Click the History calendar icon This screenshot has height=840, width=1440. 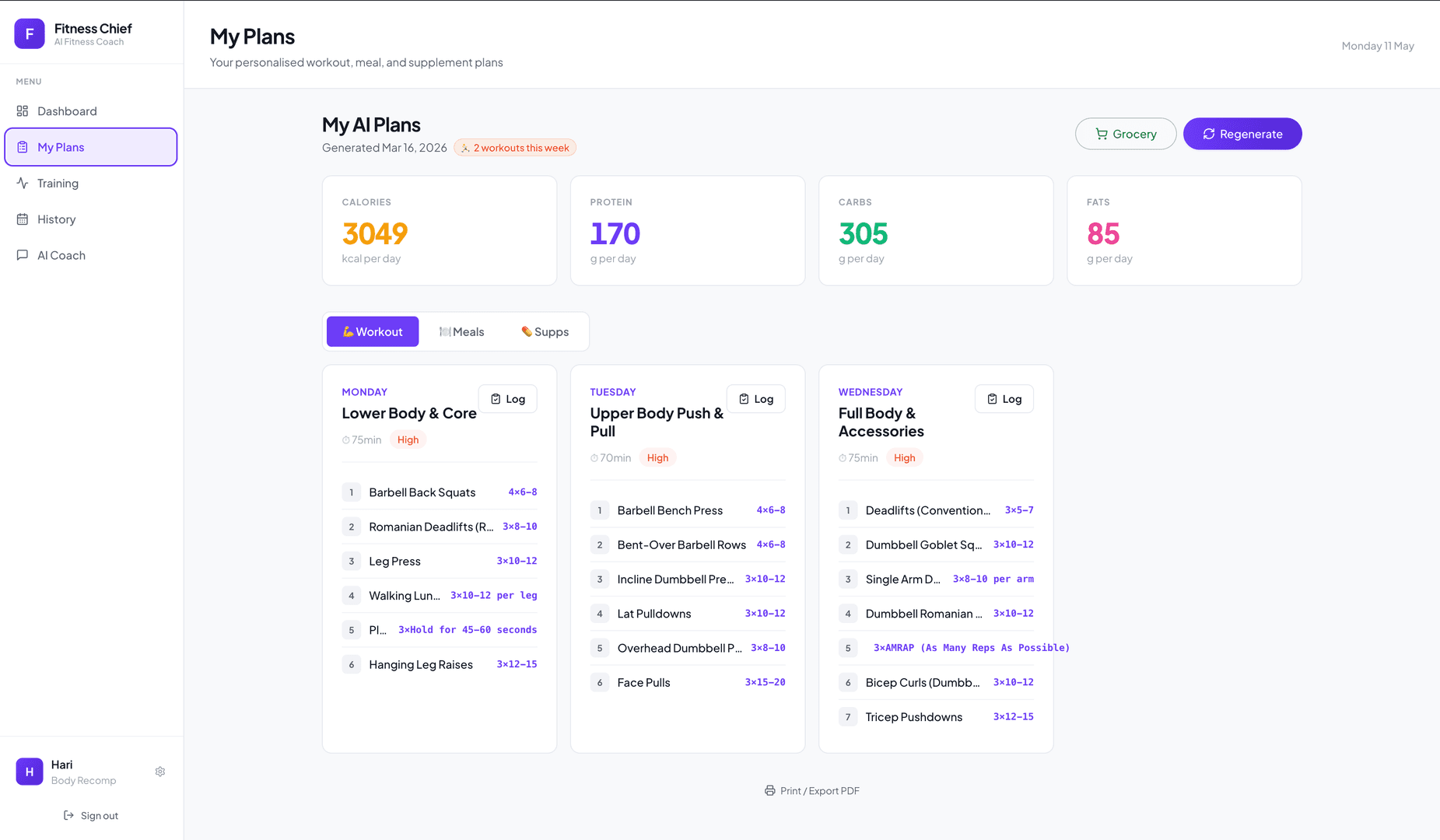pos(23,219)
